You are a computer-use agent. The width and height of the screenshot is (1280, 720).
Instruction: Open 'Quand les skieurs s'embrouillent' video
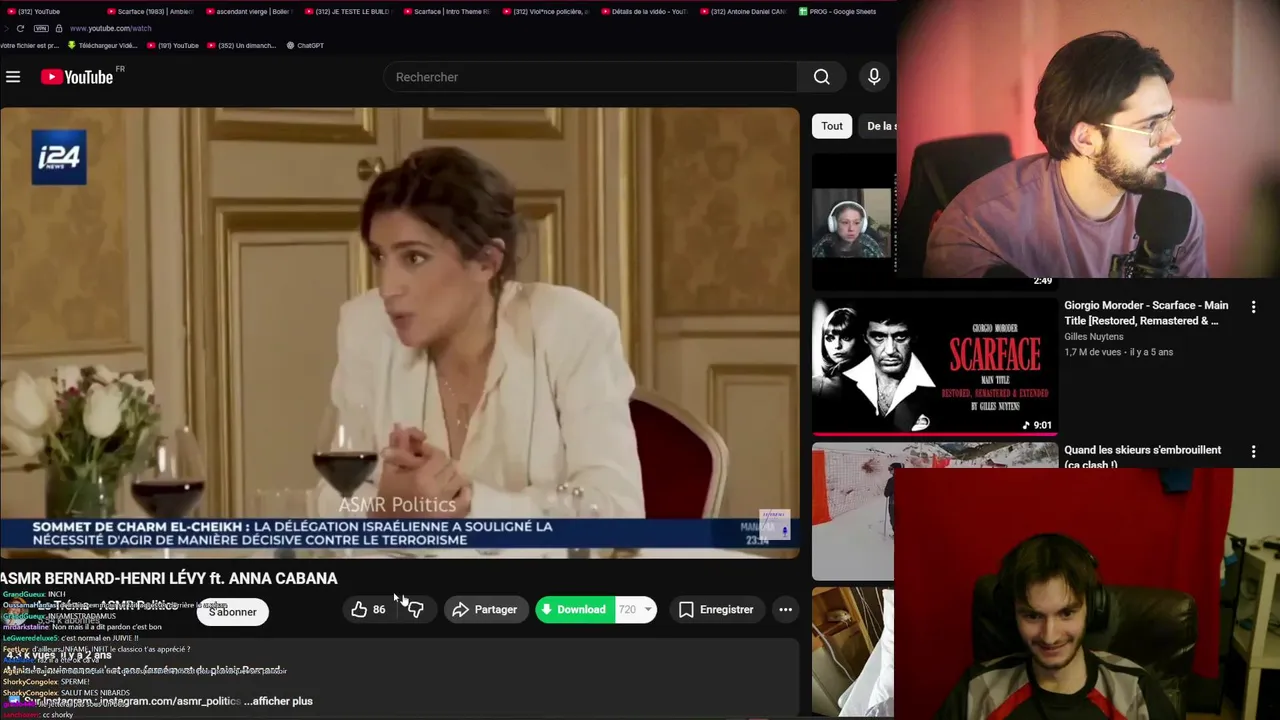point(1142,456)
